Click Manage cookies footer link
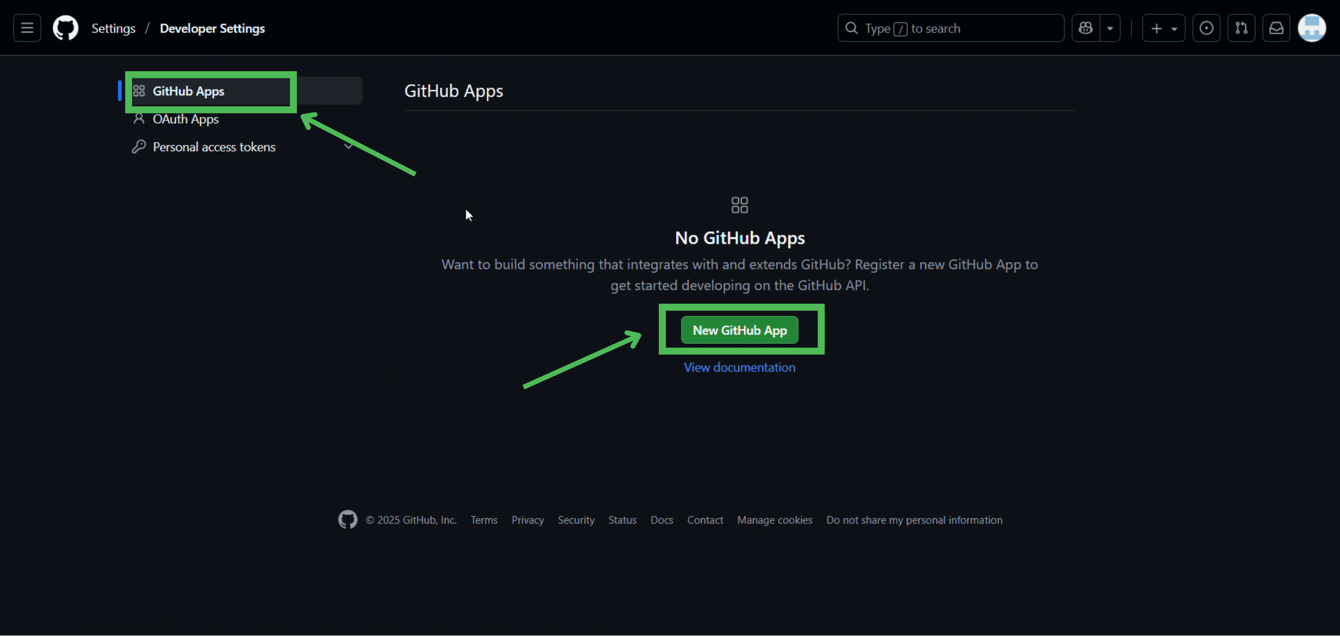The height and width of the screenshot is (636, 1340). 775,520
